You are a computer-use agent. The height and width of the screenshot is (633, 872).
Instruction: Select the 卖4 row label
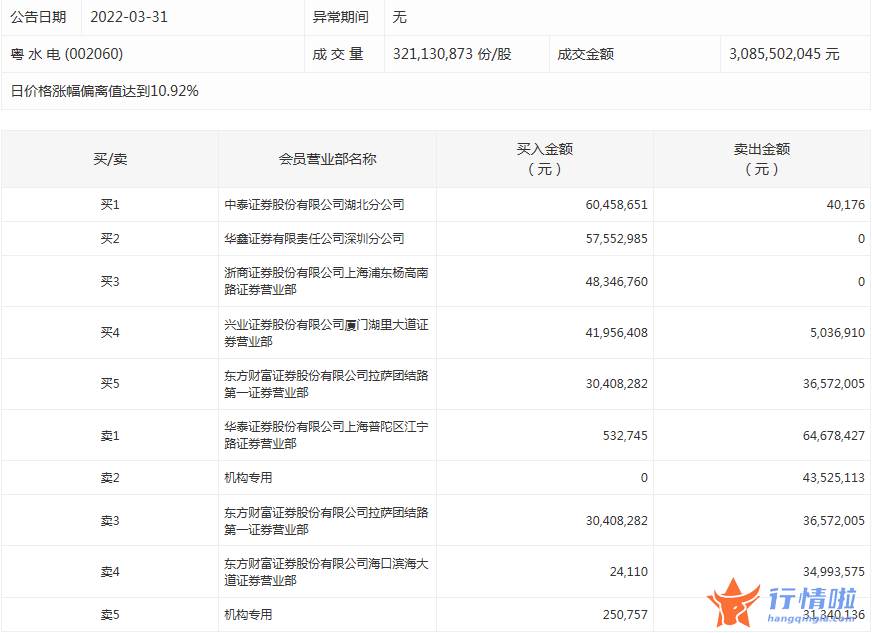coord(110,572)
